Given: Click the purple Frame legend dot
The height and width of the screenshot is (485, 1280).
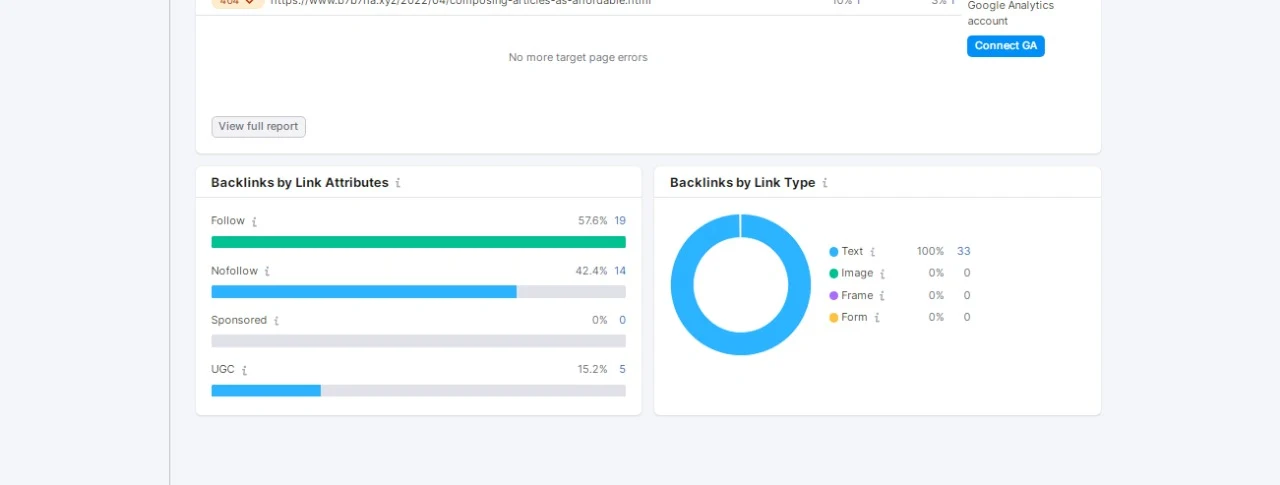Looking at the screenshot, I should click(x=833, y=296).
